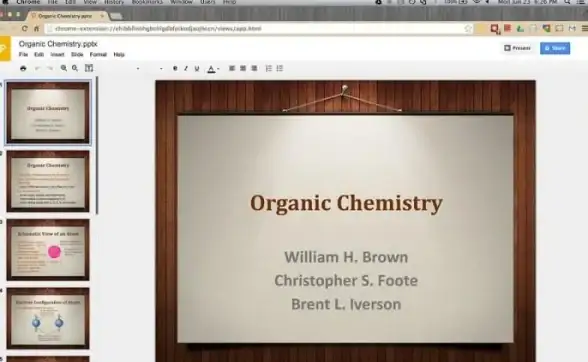The height and width of the screenshot is (362, 588).
Task: Click the zoom out magnifier icon
Action: tap(75, 68)
